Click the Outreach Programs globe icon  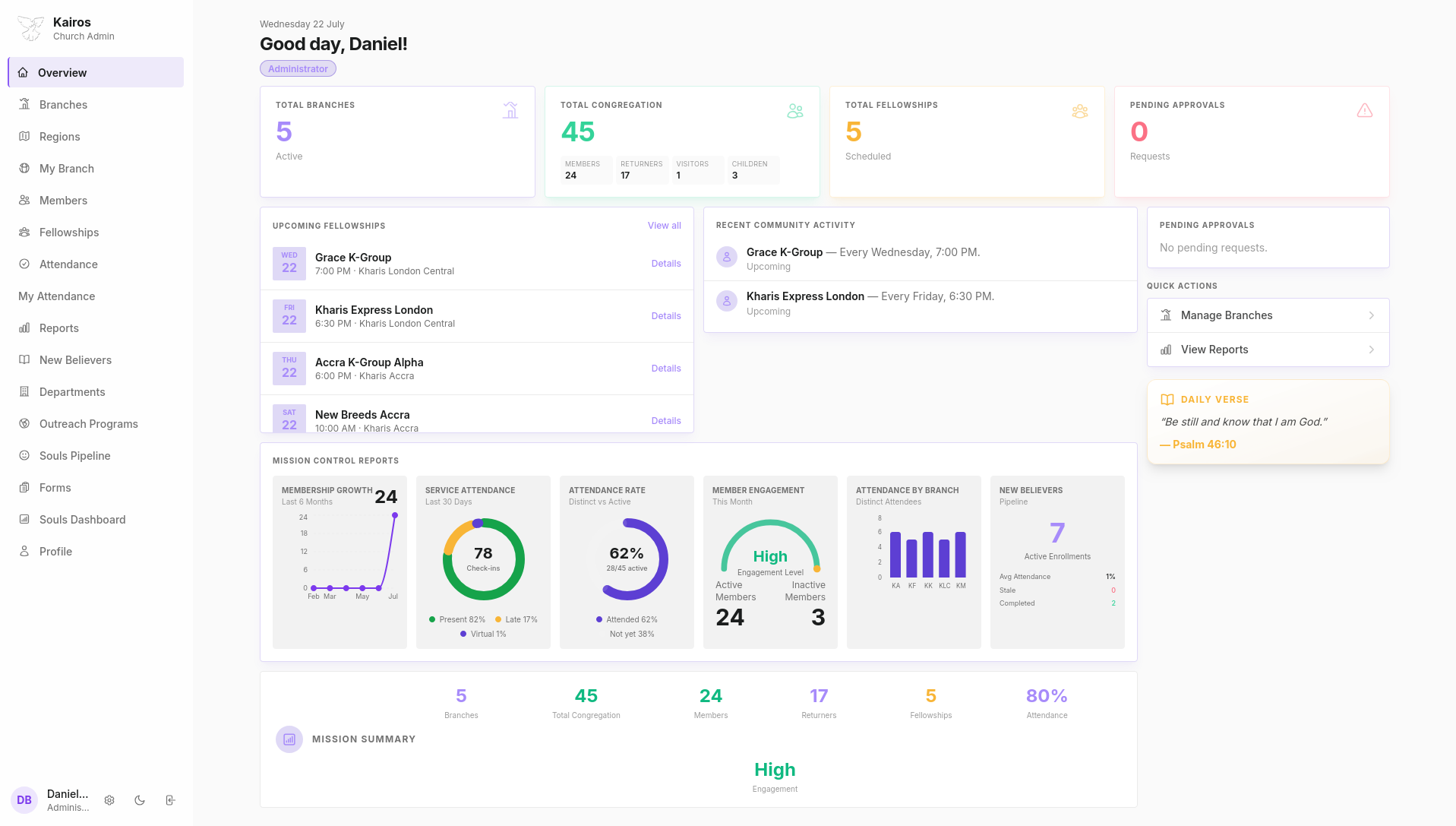tap(24, 423)
